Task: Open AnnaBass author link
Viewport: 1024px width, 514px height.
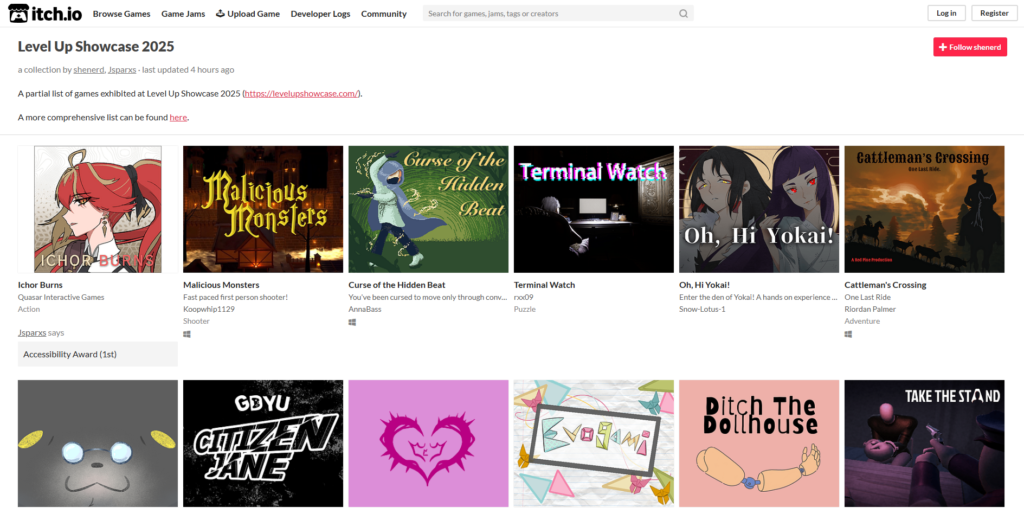Action: pos(364,309)
